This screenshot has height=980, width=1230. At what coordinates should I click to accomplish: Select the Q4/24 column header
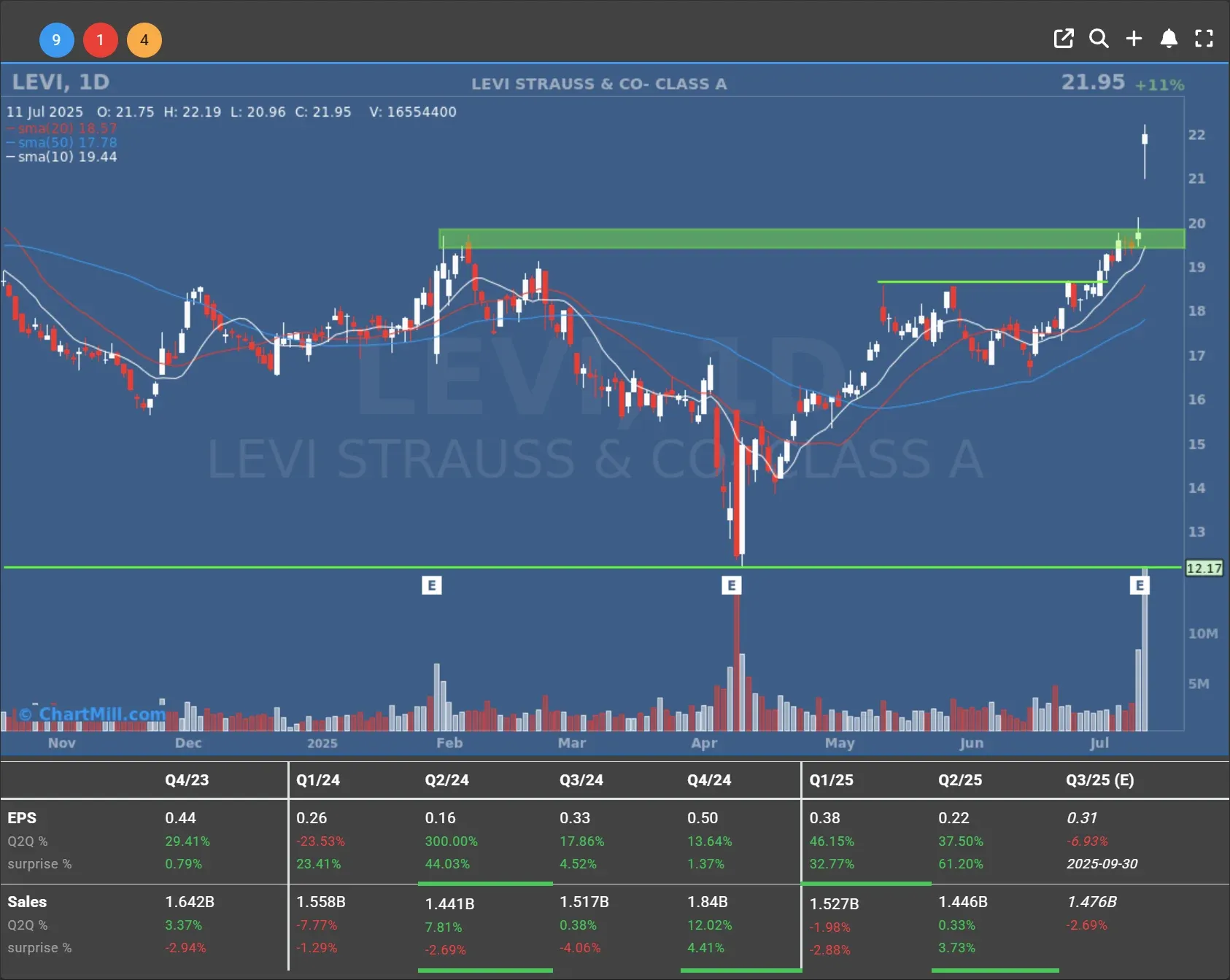[709, 779]
